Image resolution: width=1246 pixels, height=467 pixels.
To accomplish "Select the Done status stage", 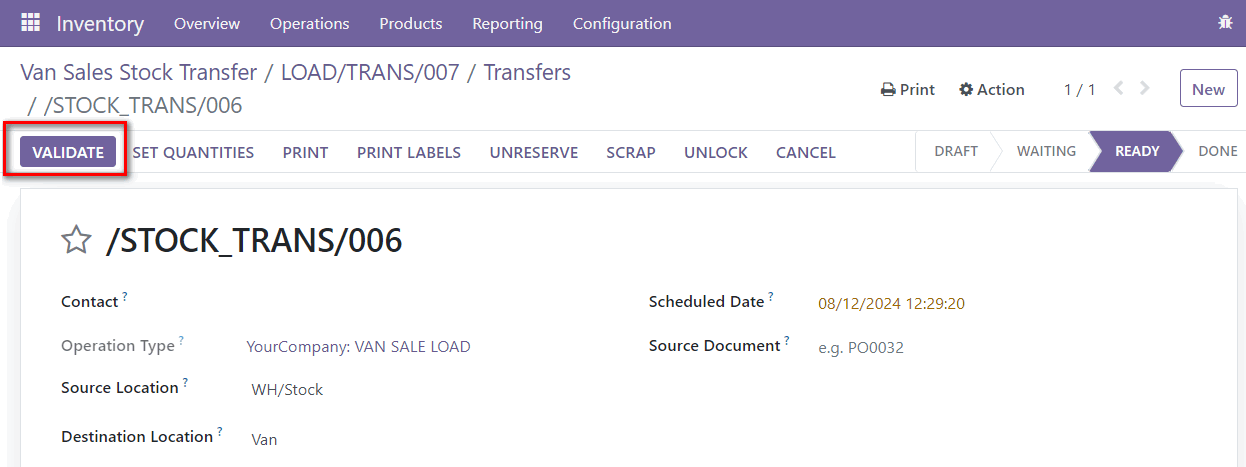I will 1217,151.
